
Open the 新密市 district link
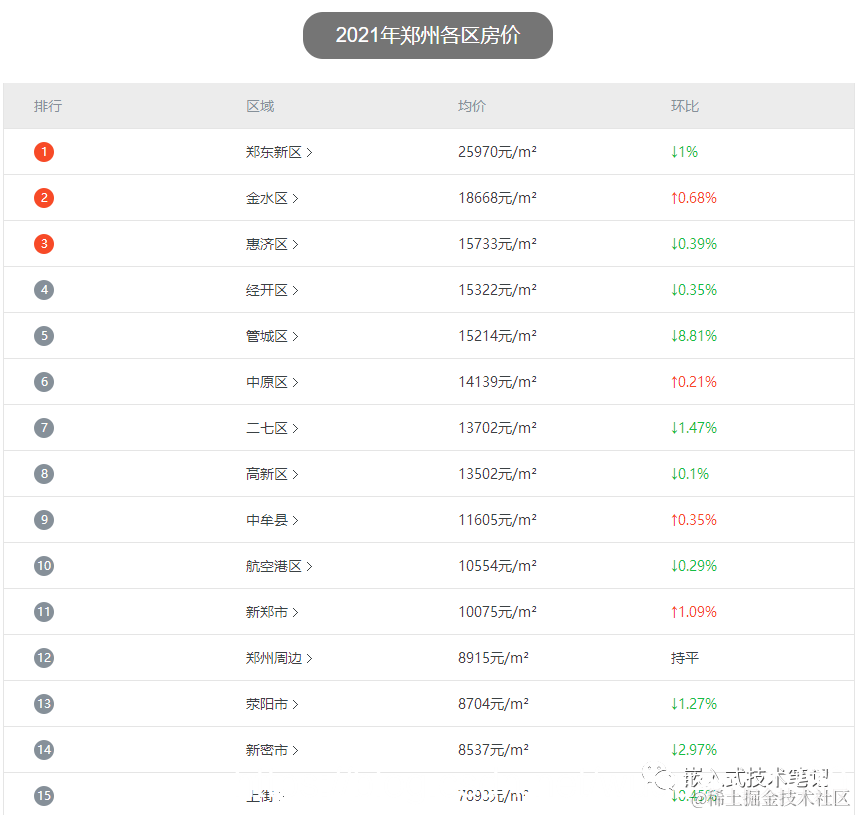[x=272, y=749]
